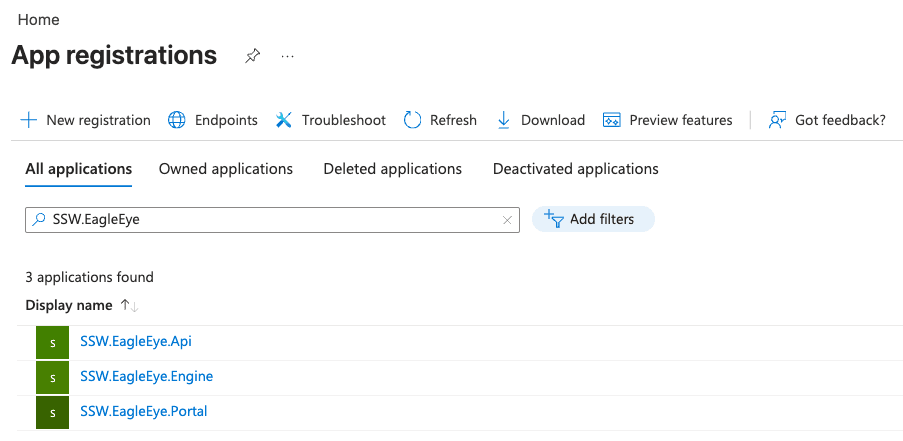Click the pin icon beside App registrations
Image resolution: width=903 pixels, height=441 pixels.
coord(252,56)
